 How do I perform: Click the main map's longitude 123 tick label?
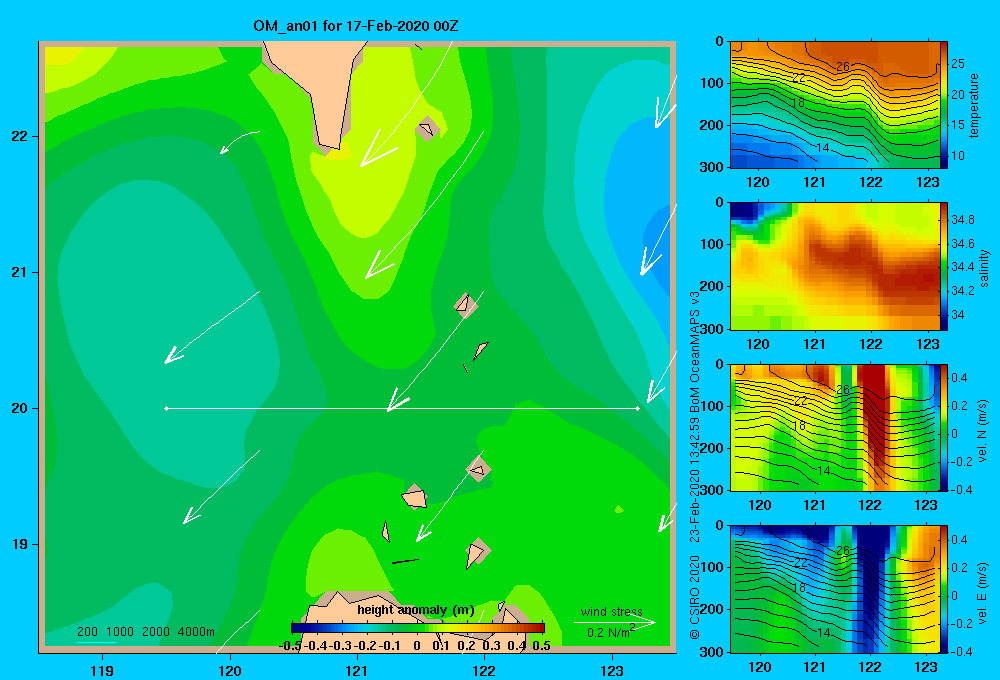(x=612, y=671)
